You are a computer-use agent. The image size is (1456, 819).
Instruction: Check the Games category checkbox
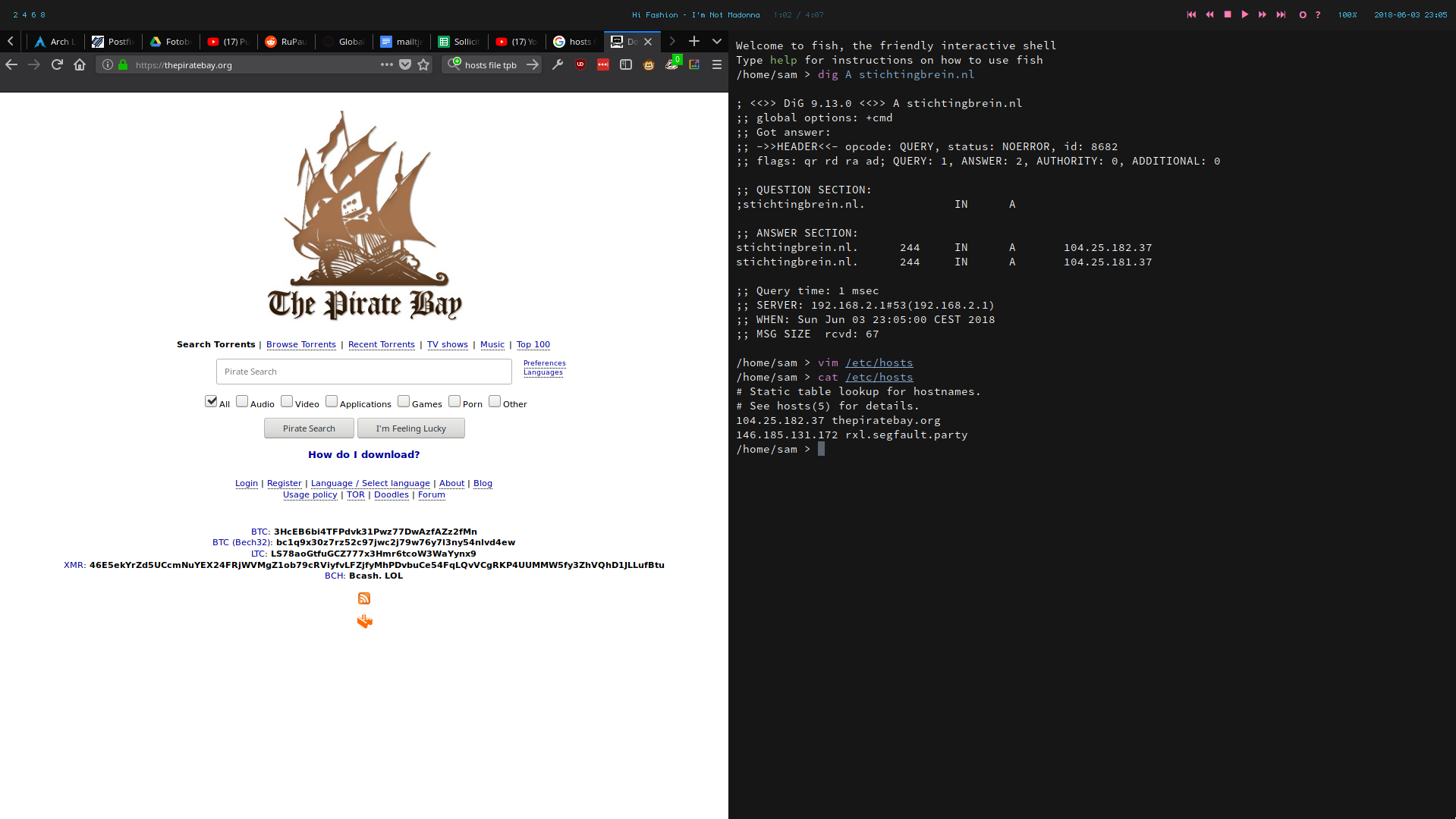[404, 401]
